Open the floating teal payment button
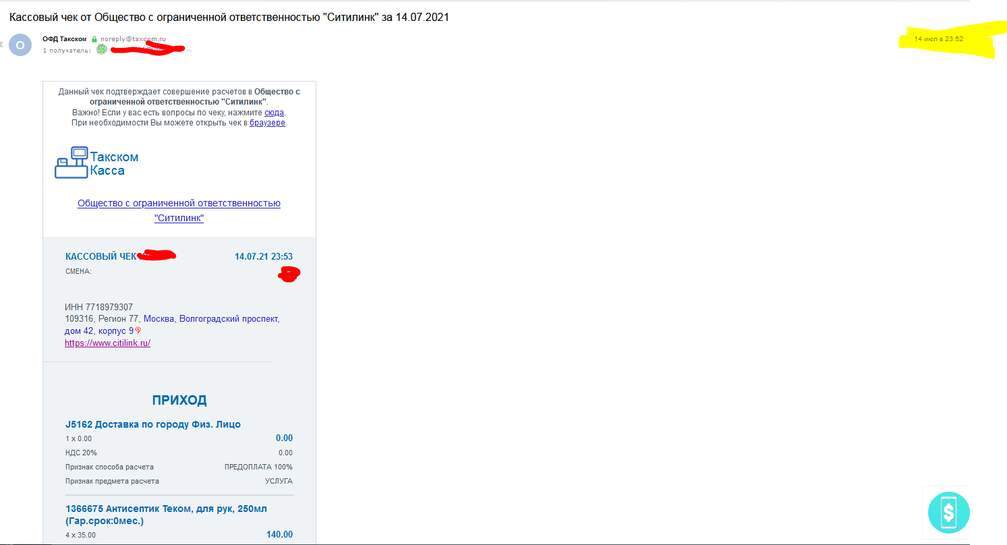This screenshot has width=1007, height=545. tap(948, 512)
